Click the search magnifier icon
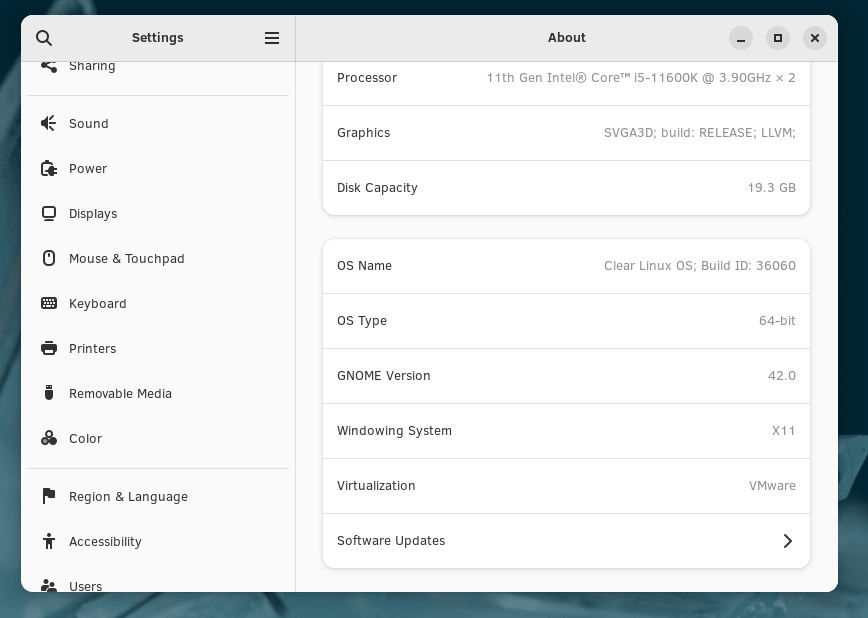 43,38
